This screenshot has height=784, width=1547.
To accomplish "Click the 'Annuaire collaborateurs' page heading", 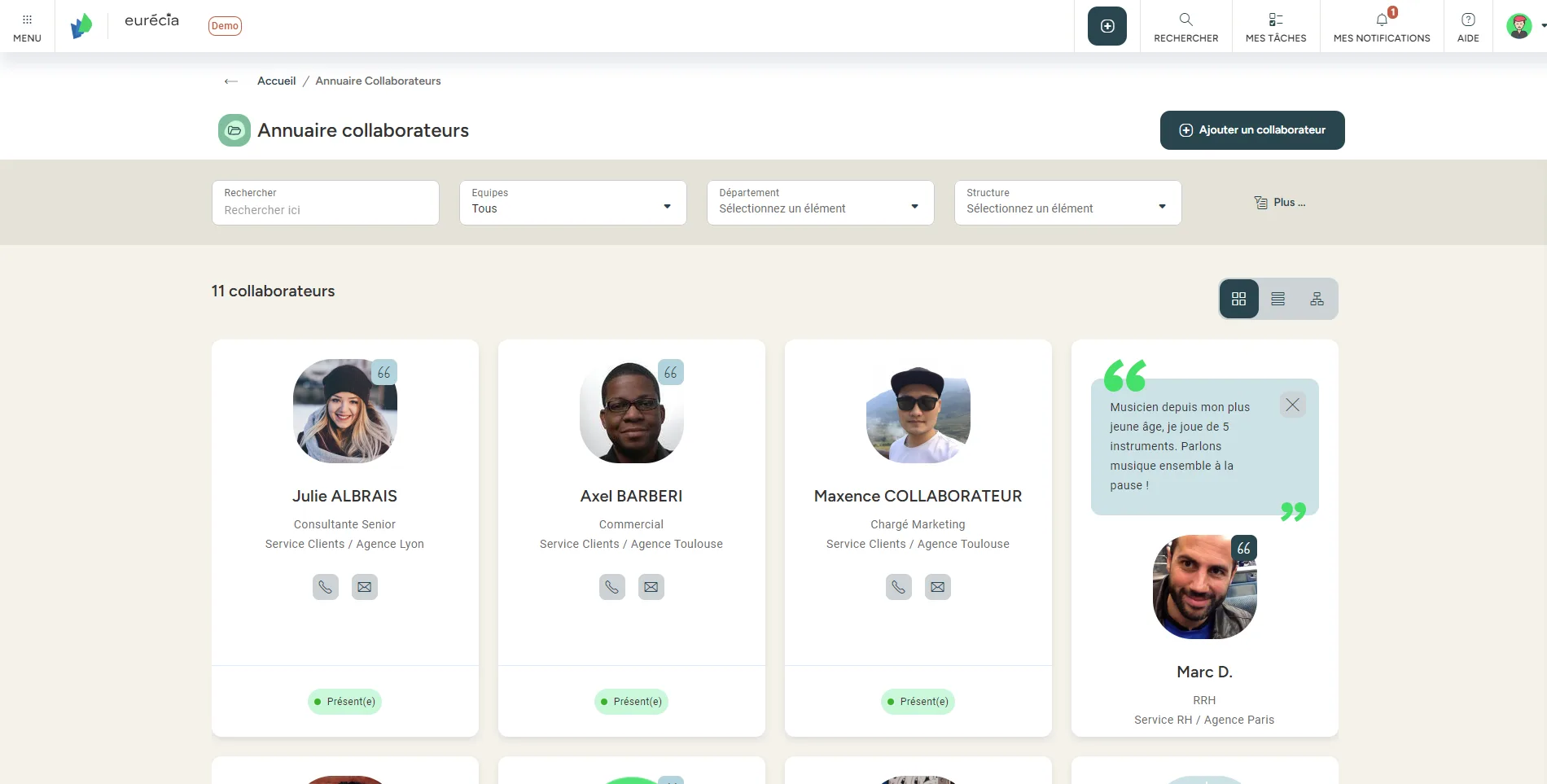I will pos(363,130).
